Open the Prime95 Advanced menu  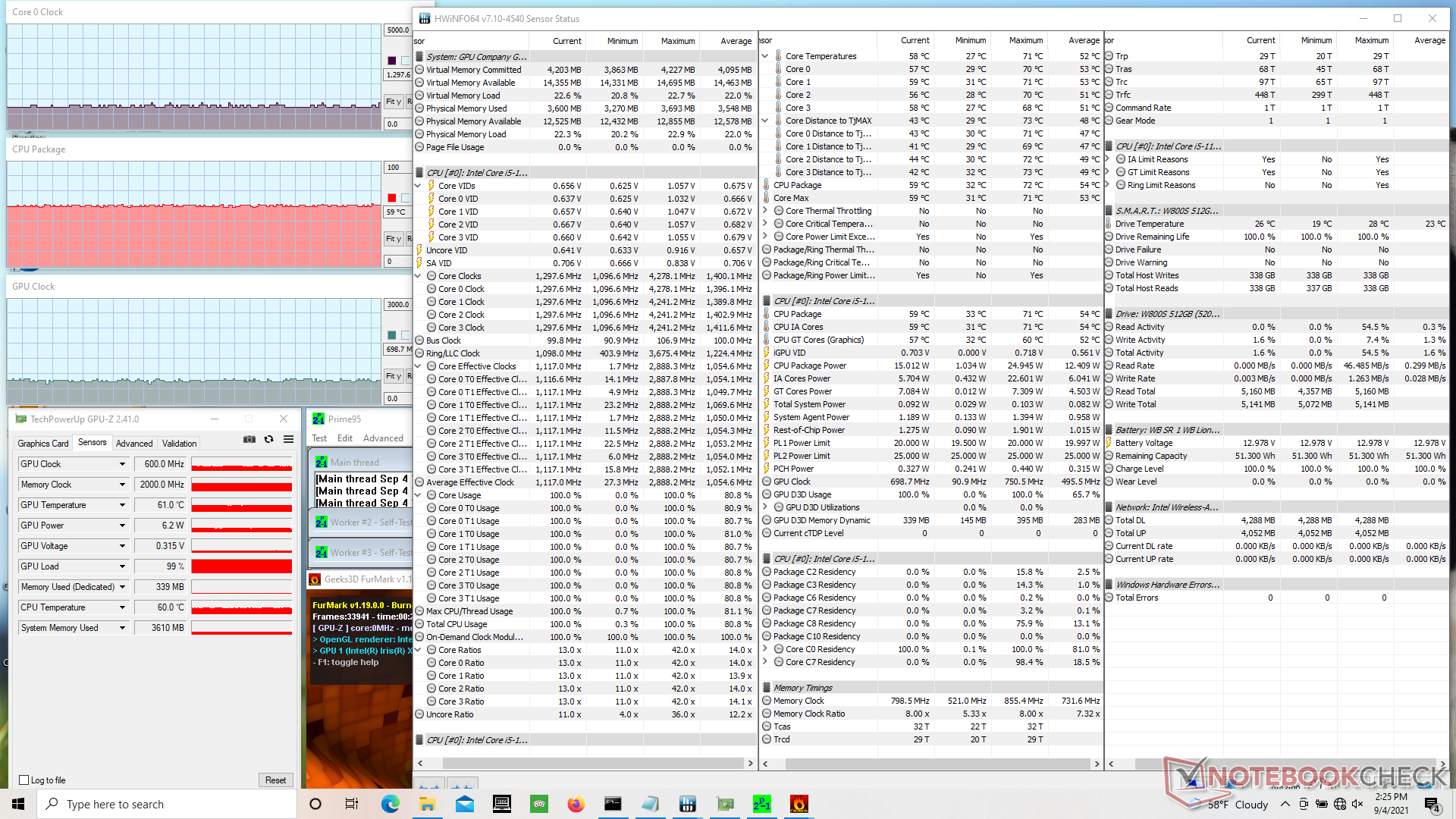pyautogui.click(x=383, y=438)
